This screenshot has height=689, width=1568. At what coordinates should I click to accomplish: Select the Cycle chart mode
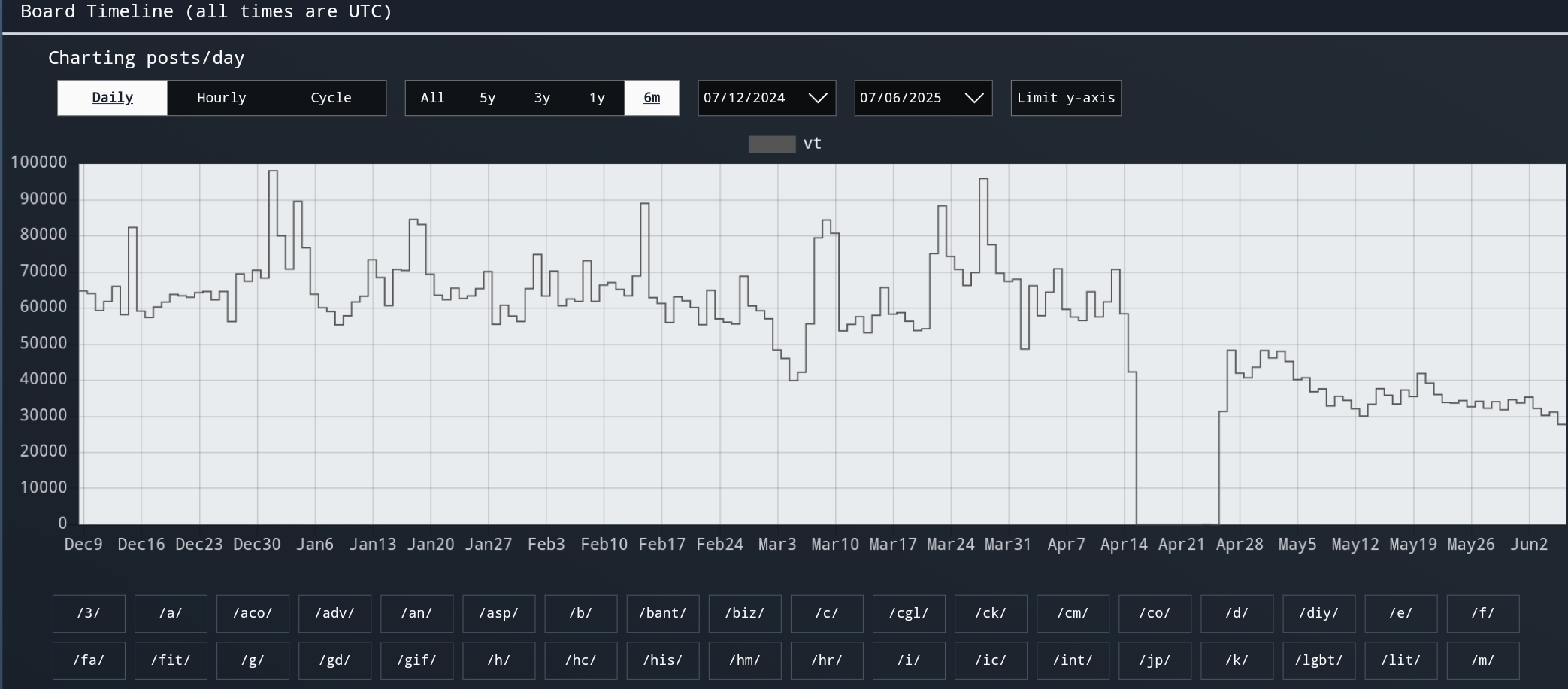tap(331, 98)
